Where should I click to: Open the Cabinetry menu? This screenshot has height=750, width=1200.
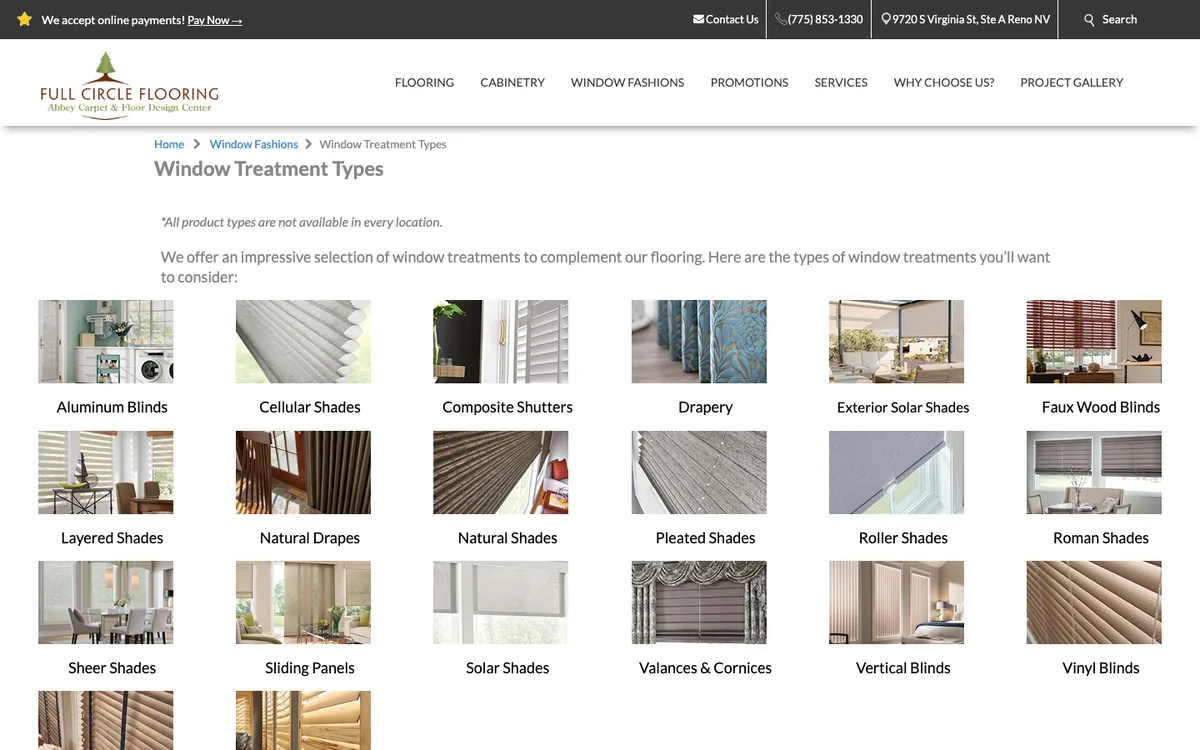[x=512, y=83]
